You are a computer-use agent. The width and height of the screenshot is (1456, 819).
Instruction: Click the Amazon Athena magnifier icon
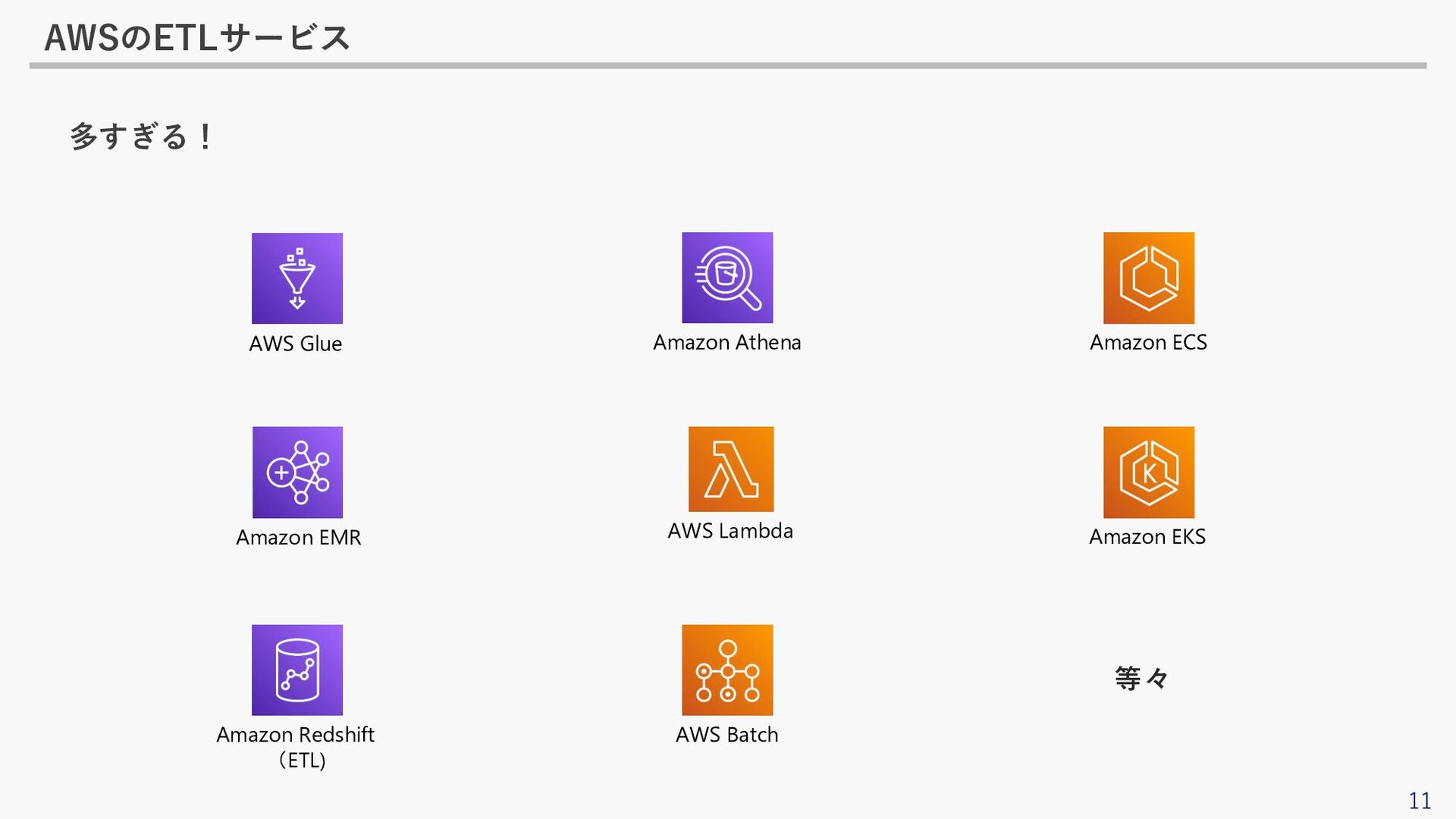pyautogui.click(x=727, y=278)
